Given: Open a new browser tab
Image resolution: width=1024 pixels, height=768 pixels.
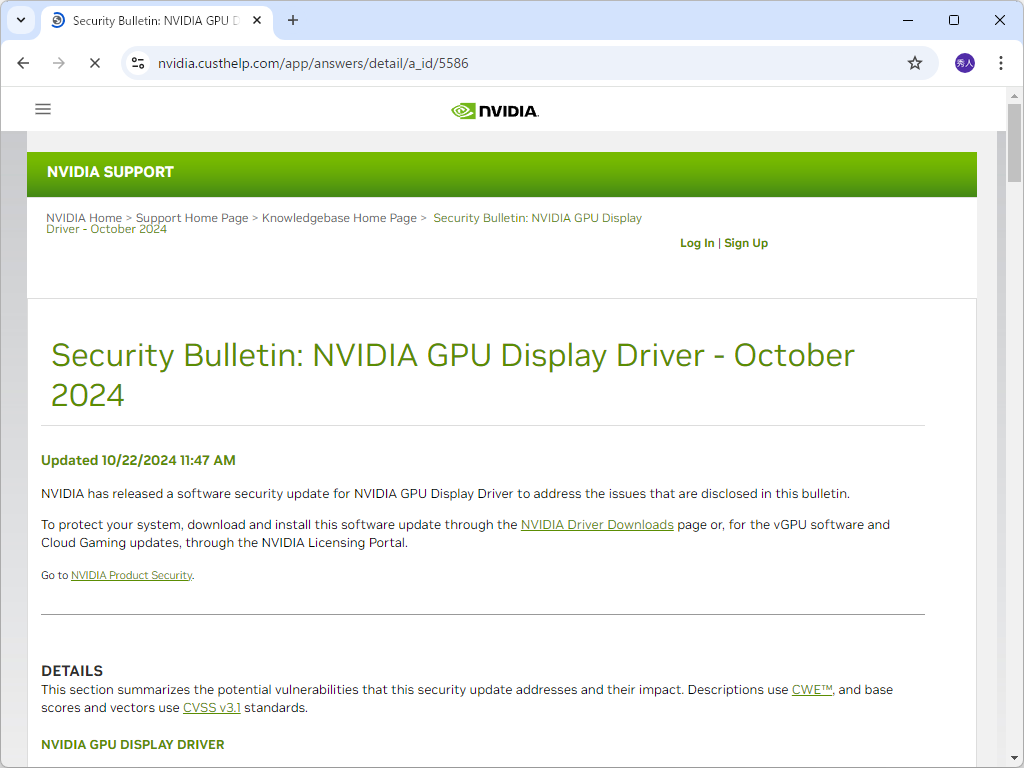Looking at the screenshot, I should click(x=293, y=20).
